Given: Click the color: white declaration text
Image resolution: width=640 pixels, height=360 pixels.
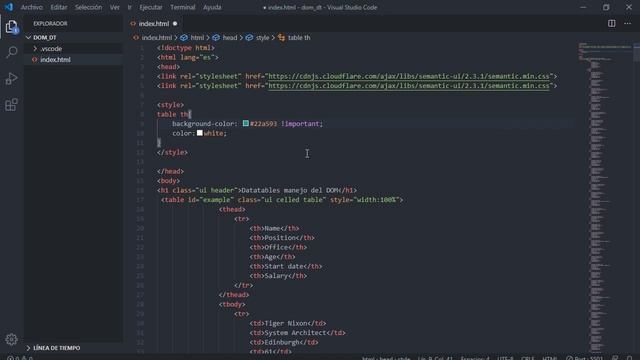Looking at the screenshot, I should coord(199,133).
